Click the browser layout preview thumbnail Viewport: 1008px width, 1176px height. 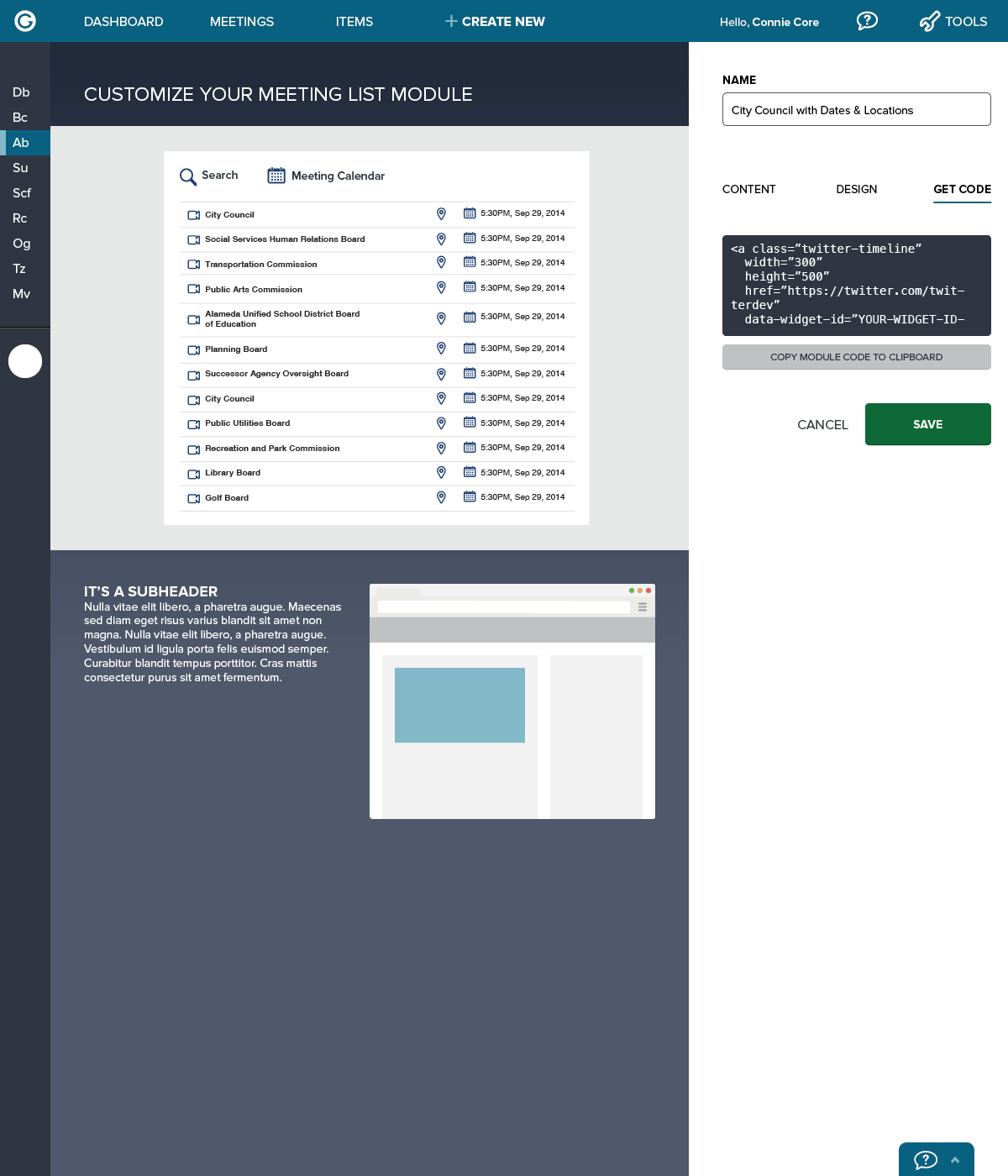[512, 701]
